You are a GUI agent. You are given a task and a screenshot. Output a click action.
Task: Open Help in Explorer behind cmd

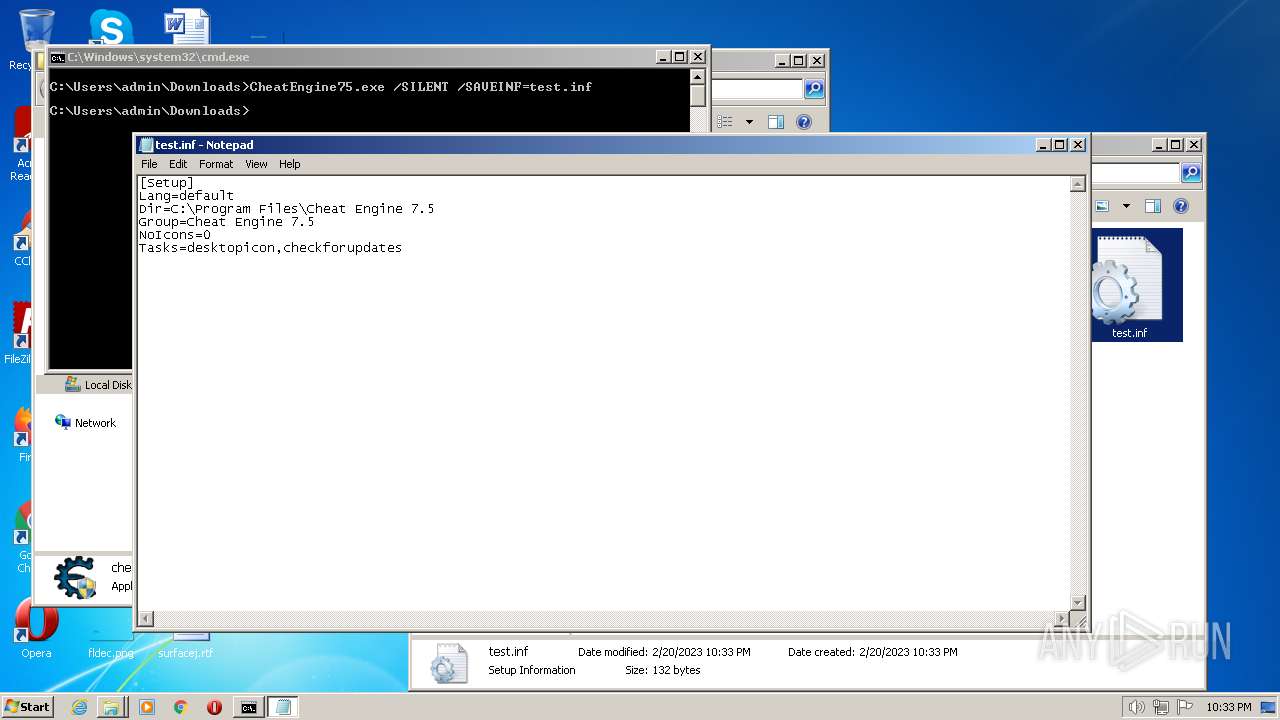[803, 122]
